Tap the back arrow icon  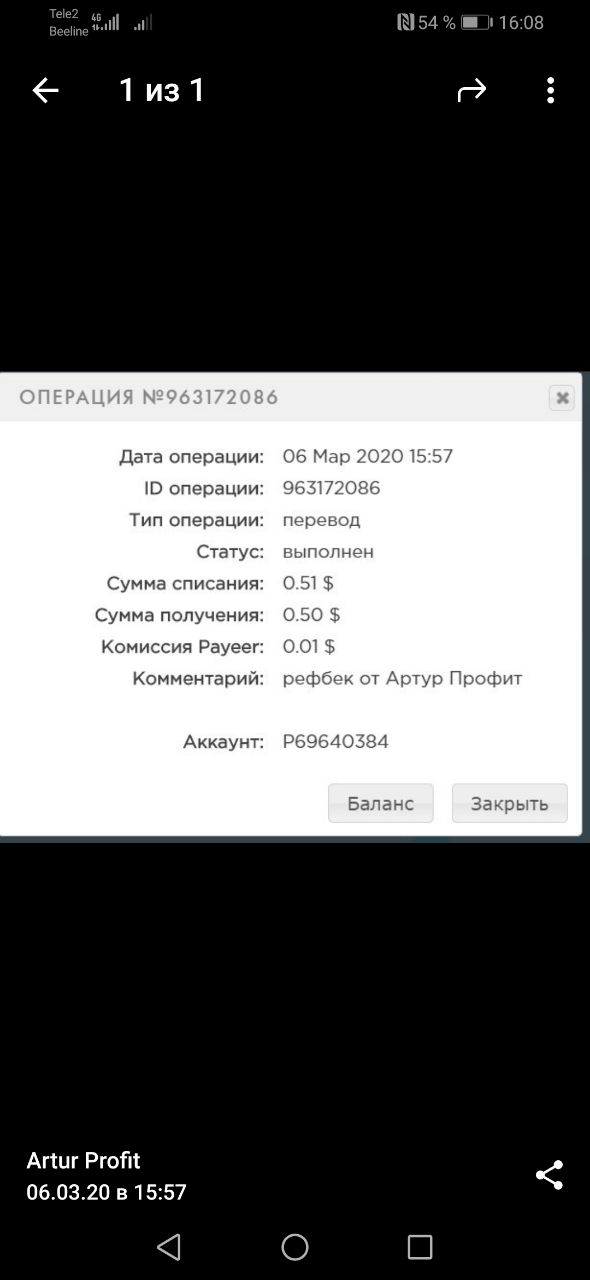click(46, 91)
